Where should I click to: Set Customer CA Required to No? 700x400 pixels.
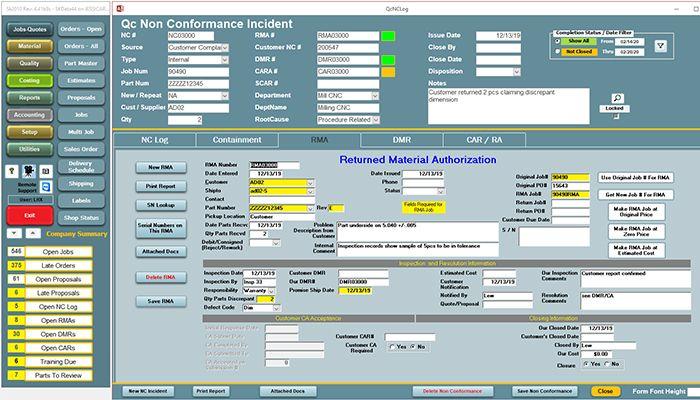(412, 347)
